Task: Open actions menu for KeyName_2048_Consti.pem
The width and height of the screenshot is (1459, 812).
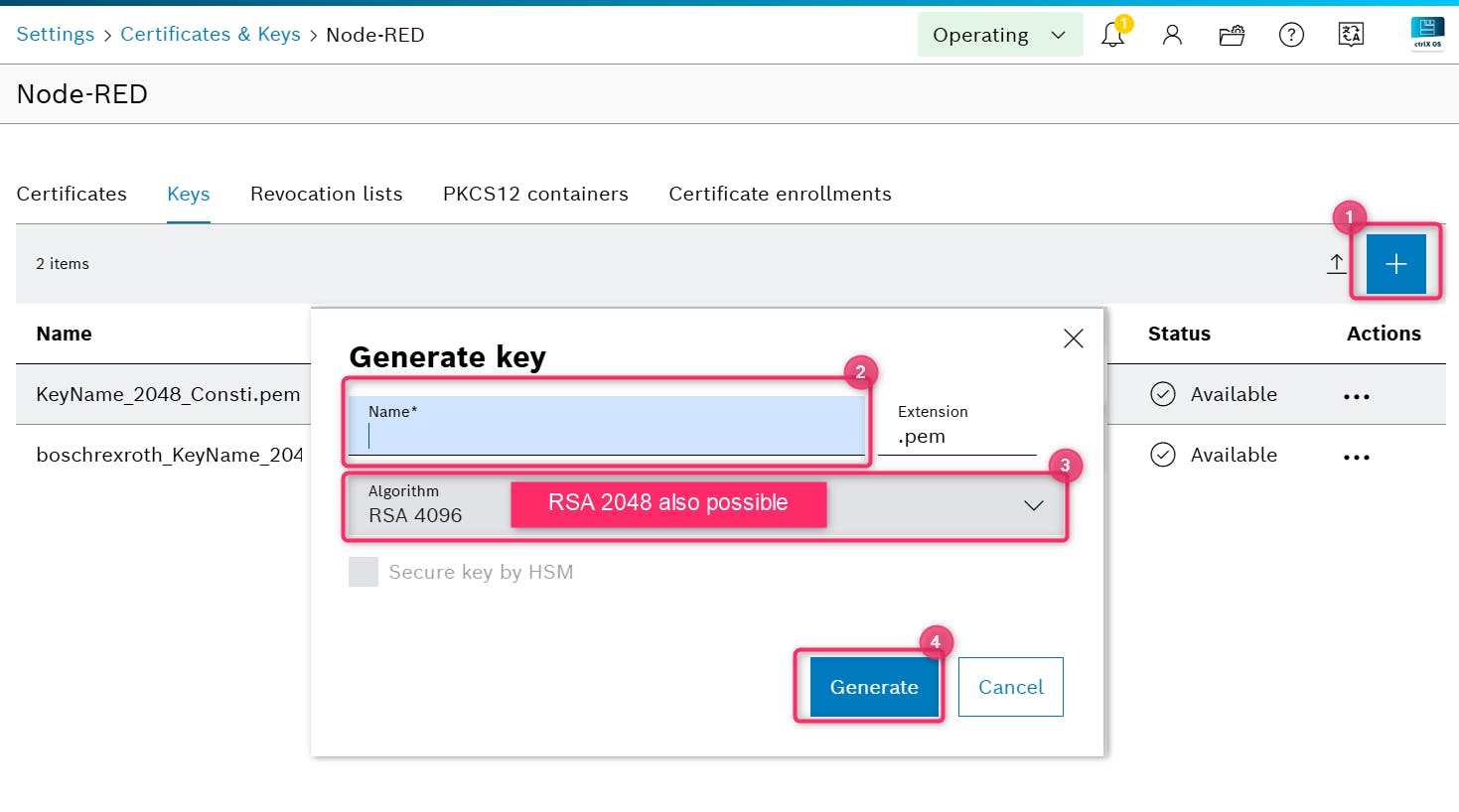Action: point(1356,396)
